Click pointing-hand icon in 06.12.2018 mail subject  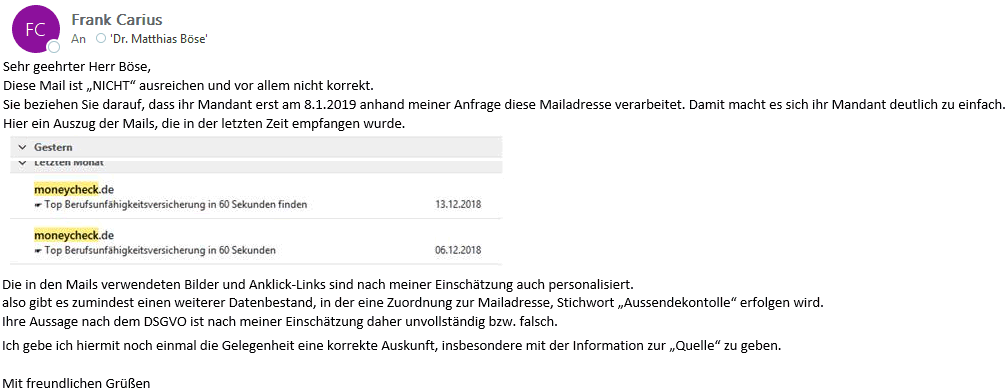(38, 250)
